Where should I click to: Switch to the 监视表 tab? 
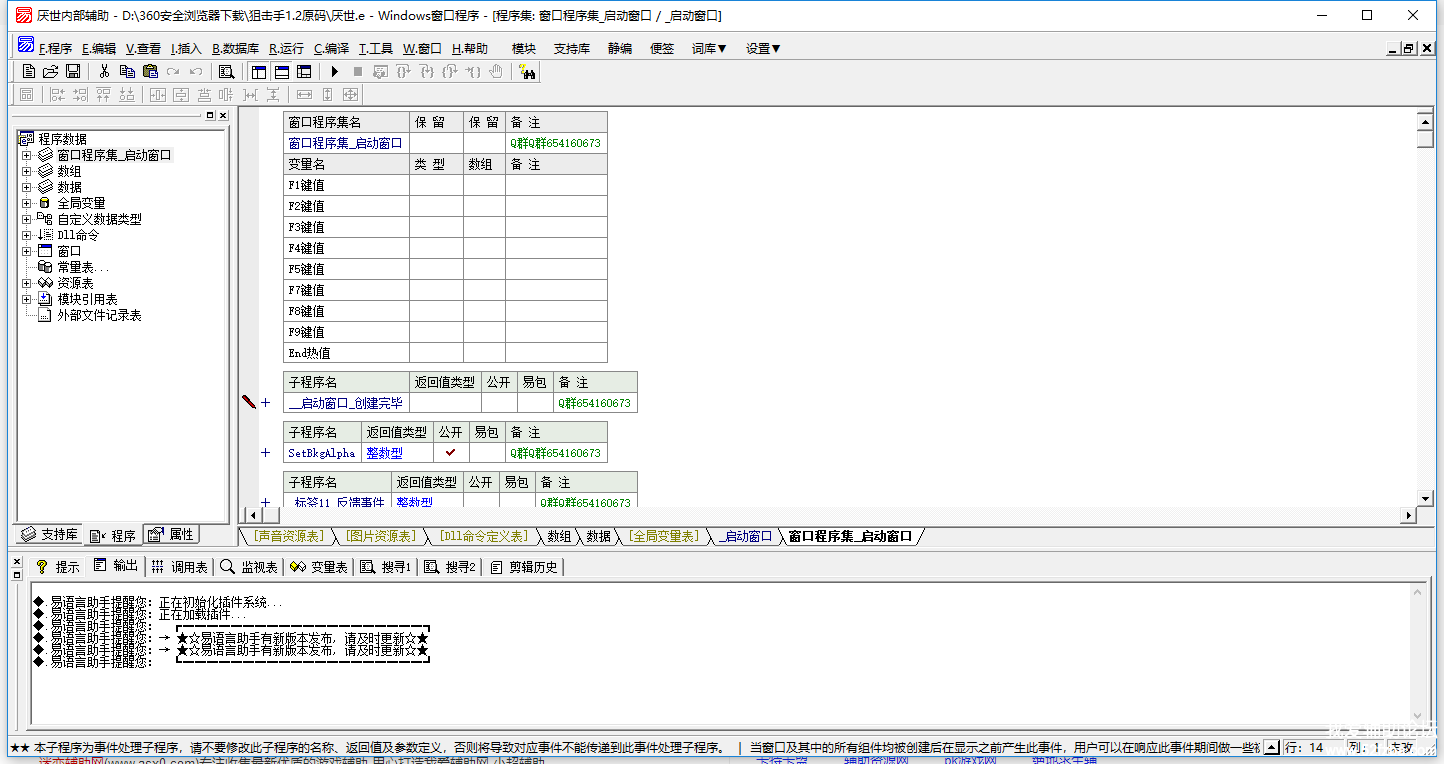click(x=249, y=567)
